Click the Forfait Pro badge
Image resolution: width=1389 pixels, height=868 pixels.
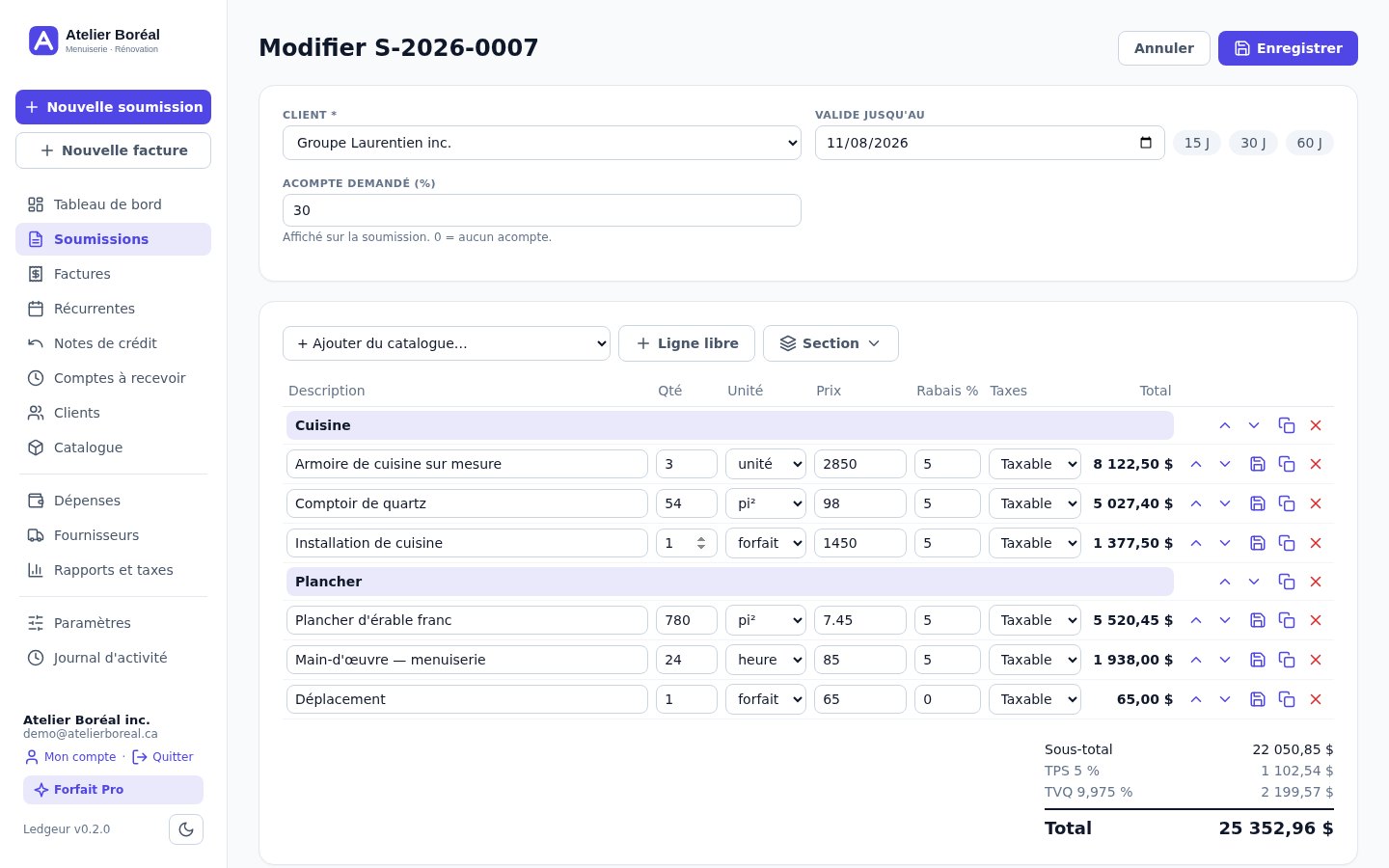114,790
